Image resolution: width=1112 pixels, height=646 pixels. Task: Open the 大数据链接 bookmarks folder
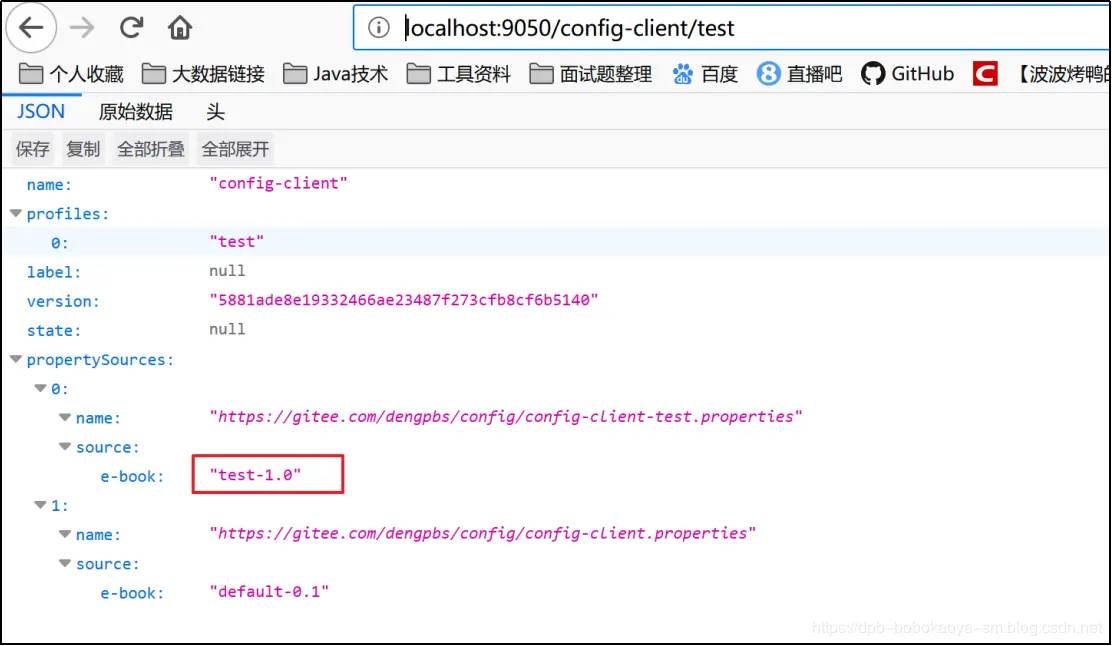[x=203, y=74]
